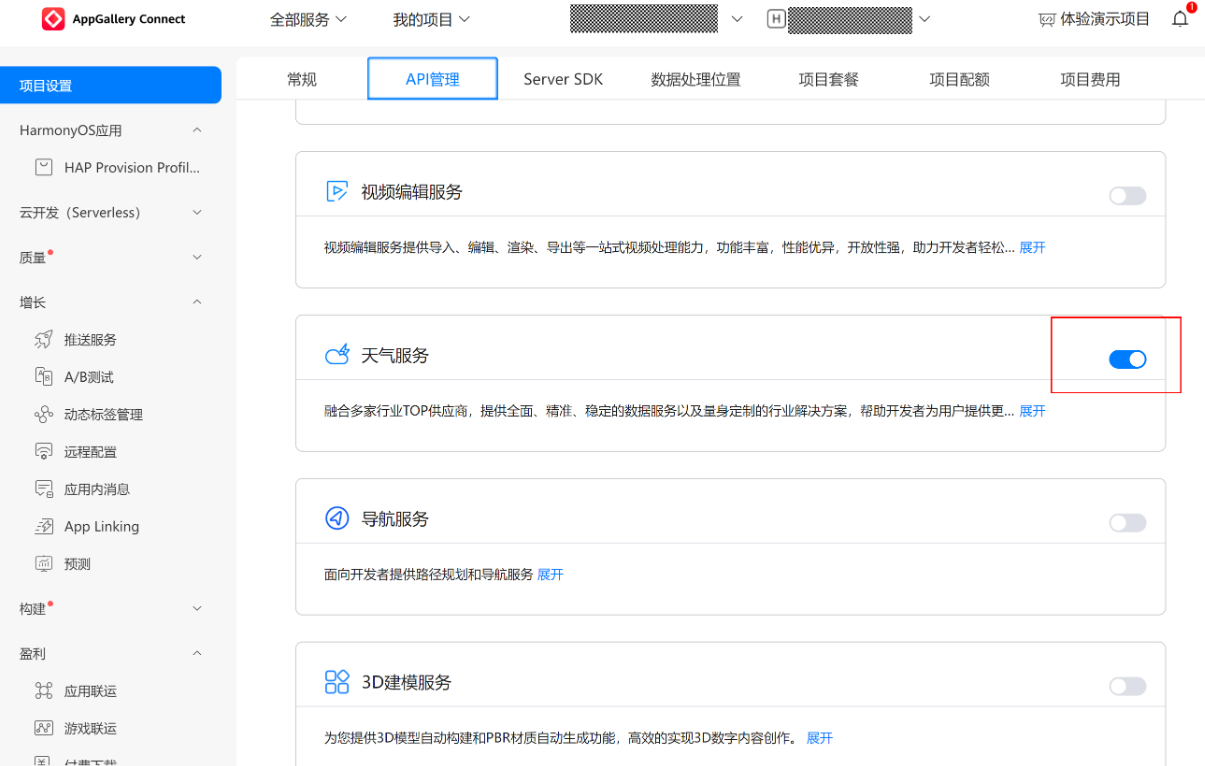Click the 应用内消息 icon
Viewport: 1205px width, 766px height.
(44, 489)
